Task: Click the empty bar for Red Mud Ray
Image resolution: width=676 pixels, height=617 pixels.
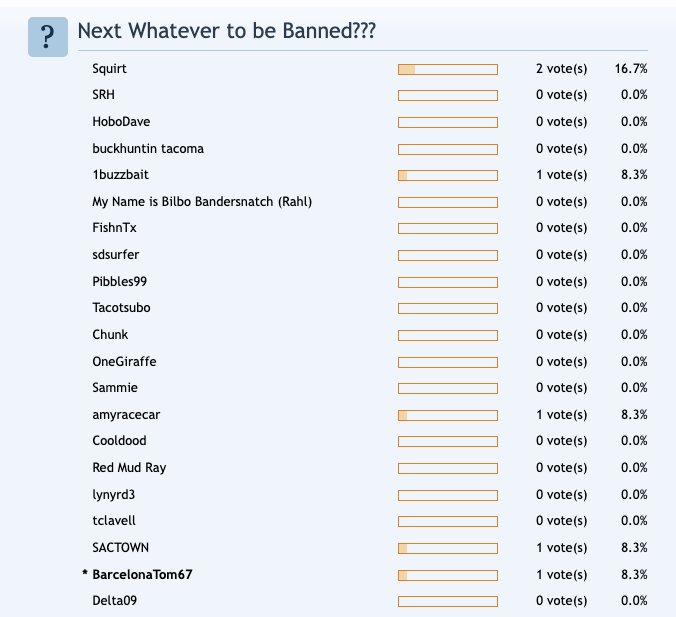Action: tap(448, 468)
